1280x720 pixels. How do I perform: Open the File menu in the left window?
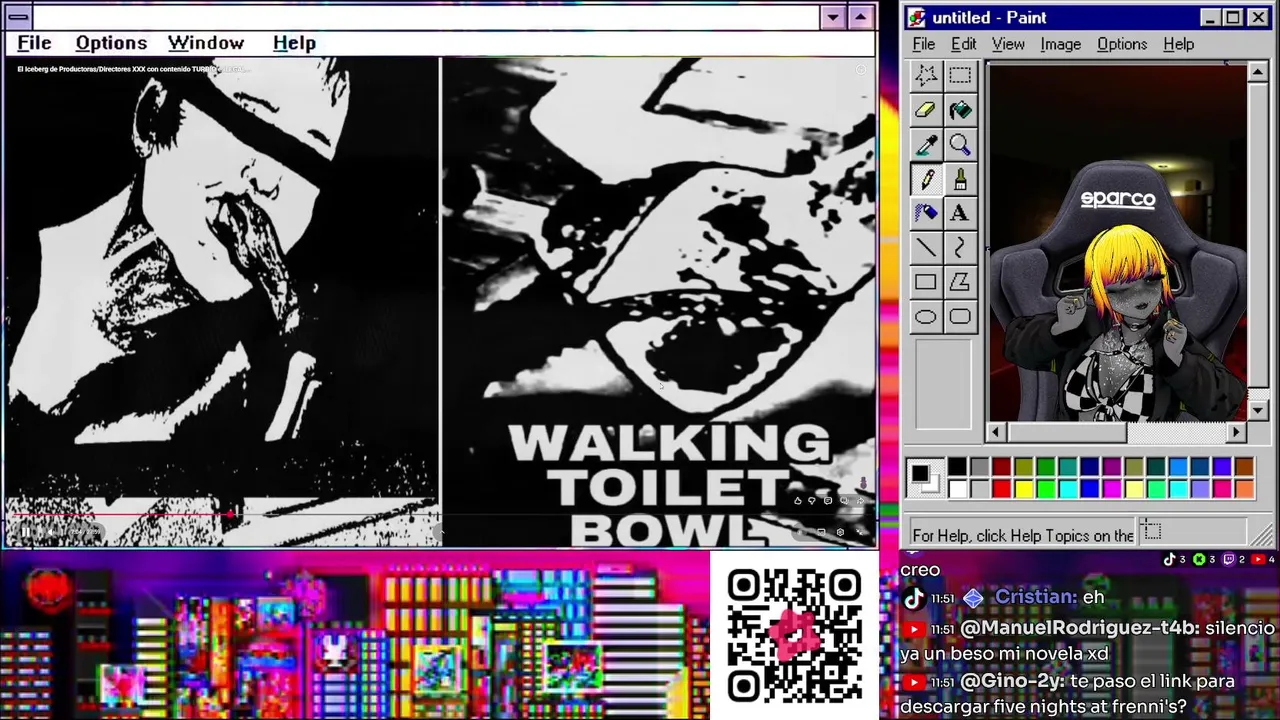pos(34,43)
